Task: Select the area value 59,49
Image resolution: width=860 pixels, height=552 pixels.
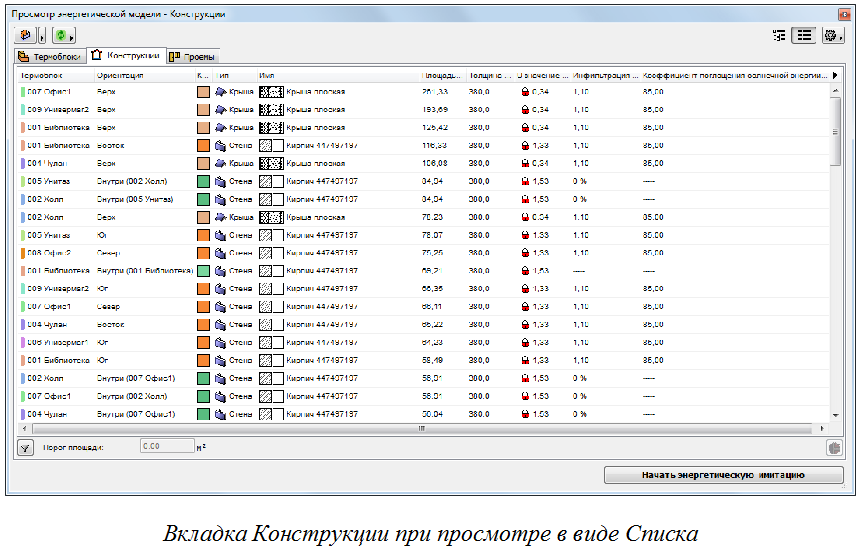Action: [x=433, y=361]
